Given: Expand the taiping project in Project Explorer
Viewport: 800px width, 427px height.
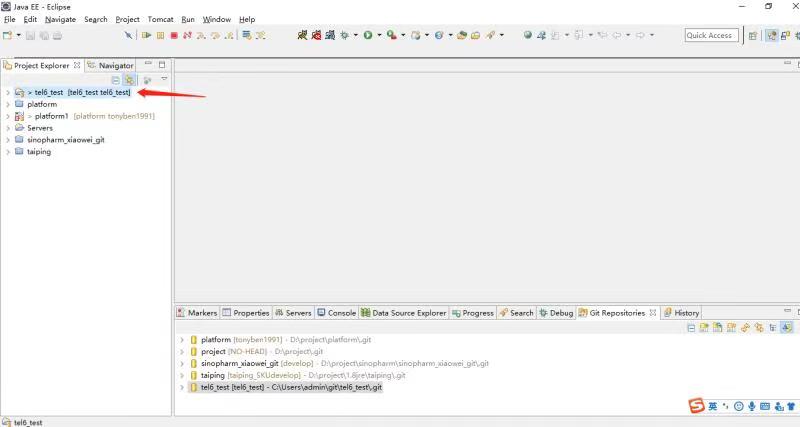Looking at the screenshot, I should point(8,152).
